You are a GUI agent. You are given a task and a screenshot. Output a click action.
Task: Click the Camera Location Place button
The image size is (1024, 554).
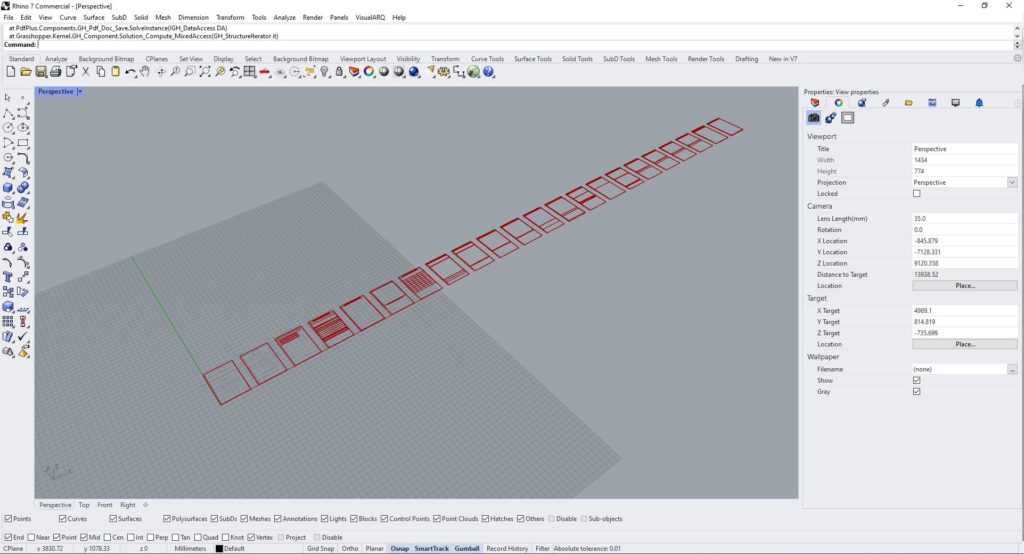click(x=965, y=285)
